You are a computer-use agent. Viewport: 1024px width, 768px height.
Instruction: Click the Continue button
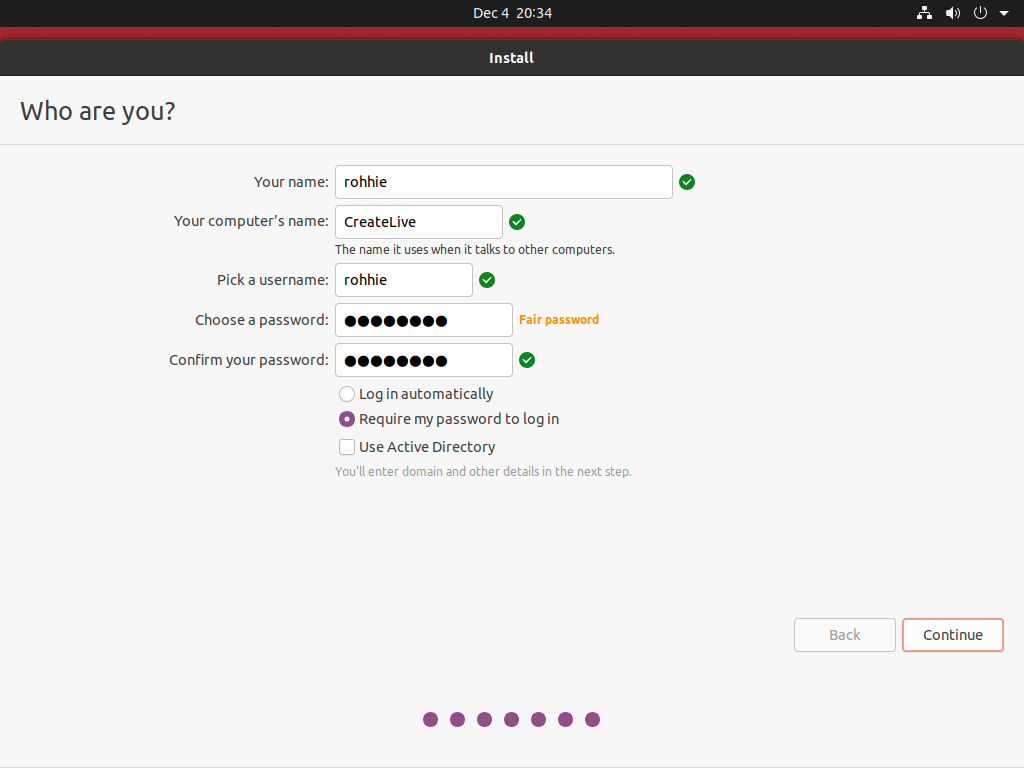[953, 635]
